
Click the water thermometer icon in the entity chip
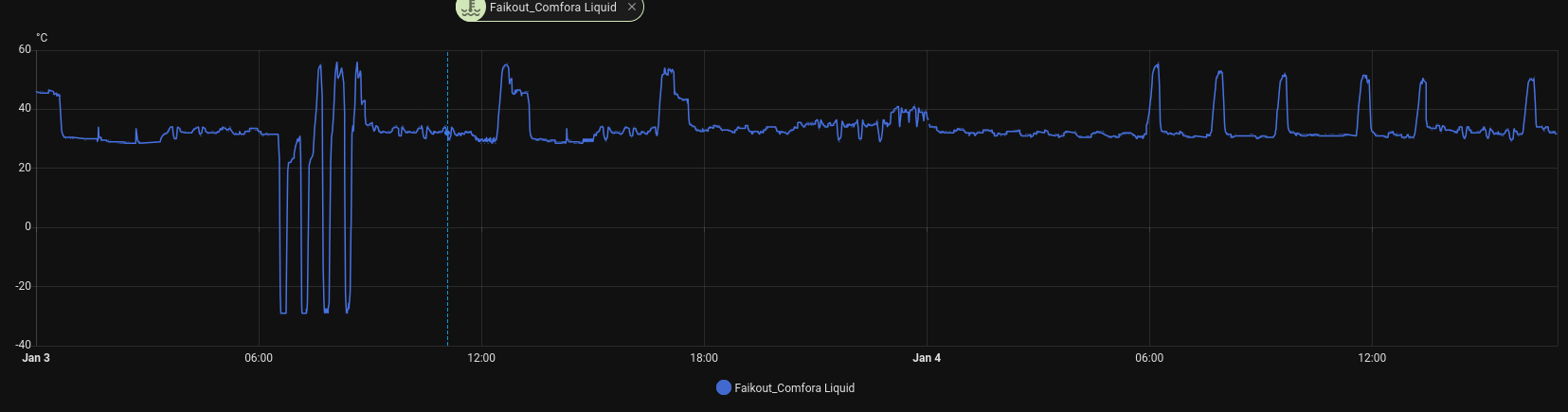470,8
